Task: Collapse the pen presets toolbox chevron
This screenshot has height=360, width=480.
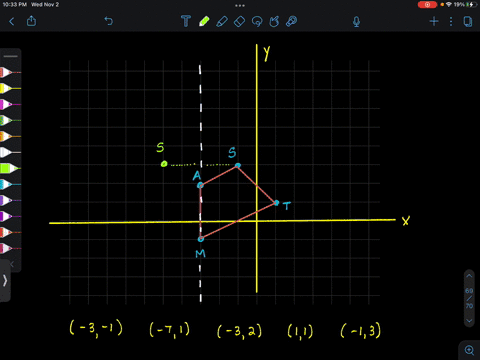Action: tap(12, 264)
